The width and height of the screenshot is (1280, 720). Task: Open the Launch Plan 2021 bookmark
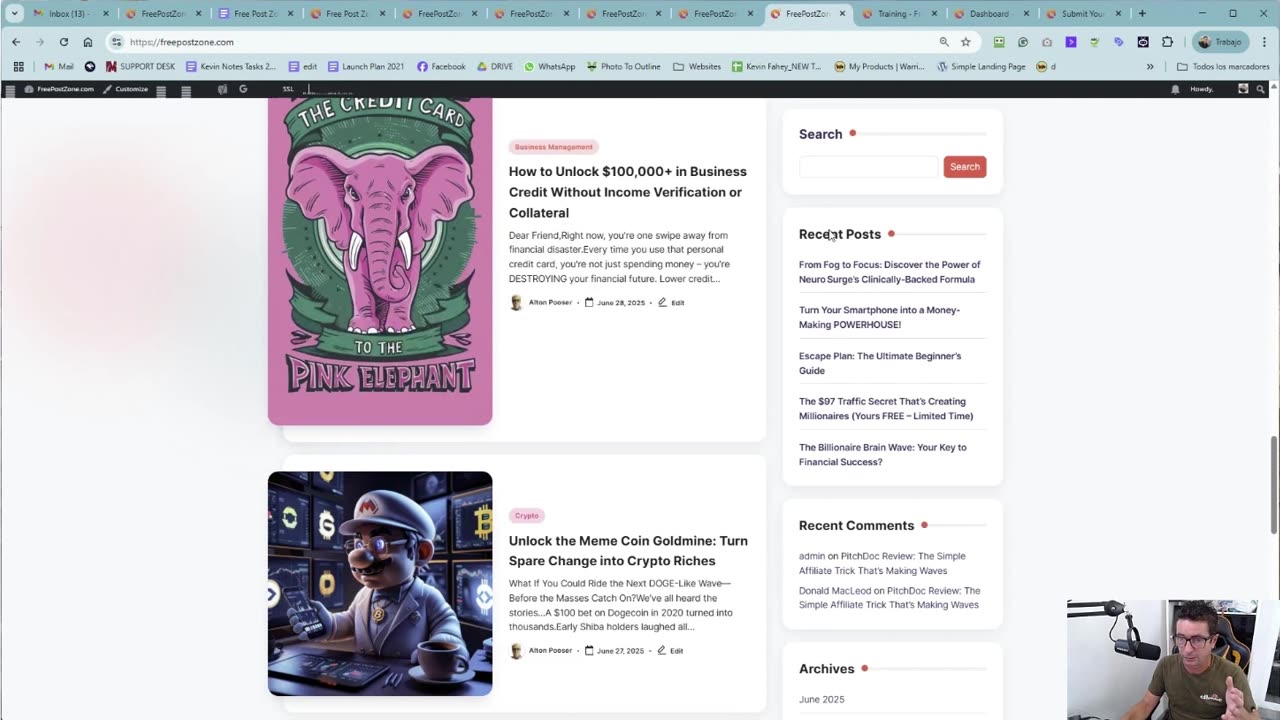(366, 66)
